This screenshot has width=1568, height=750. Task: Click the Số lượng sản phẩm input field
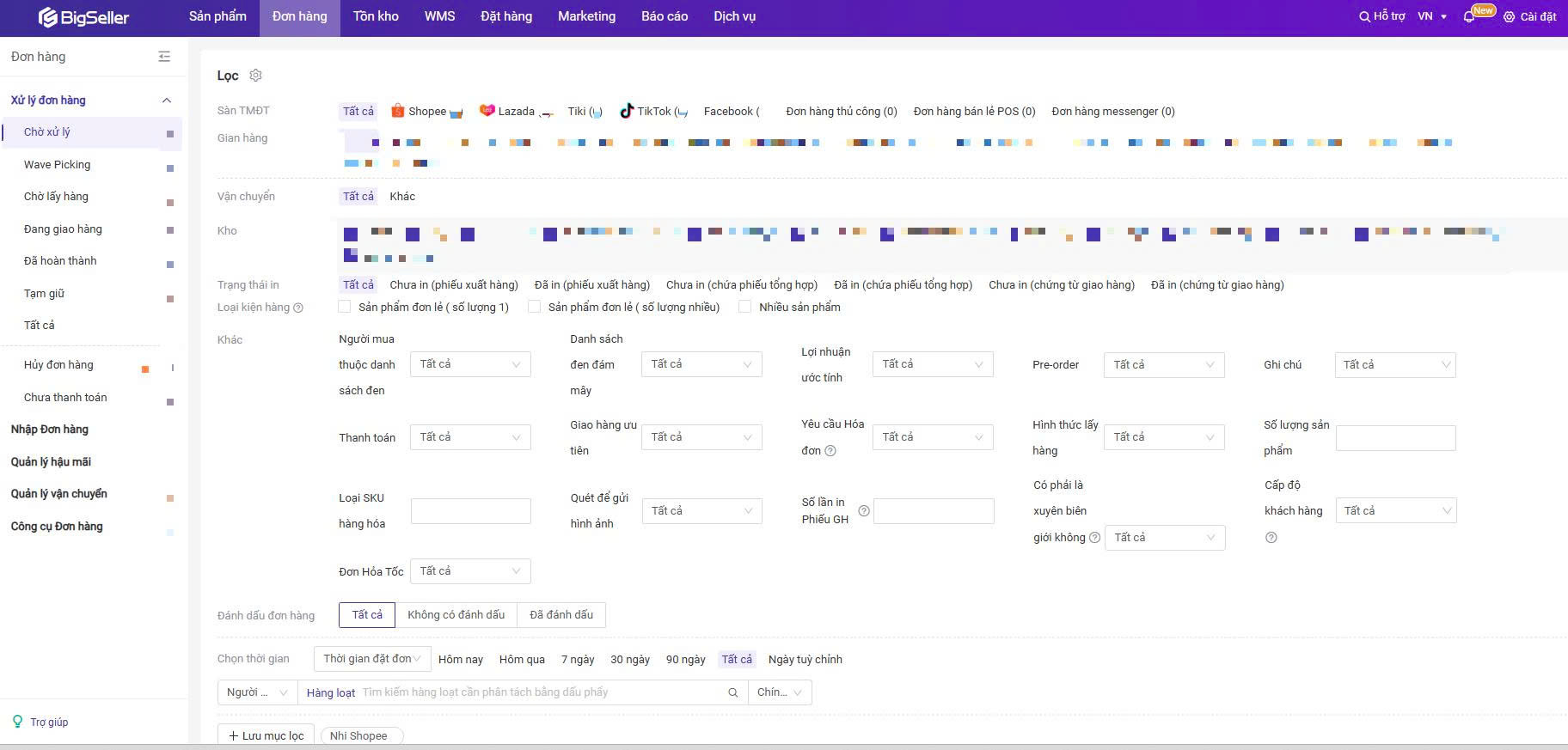(x=1395, y=438)
